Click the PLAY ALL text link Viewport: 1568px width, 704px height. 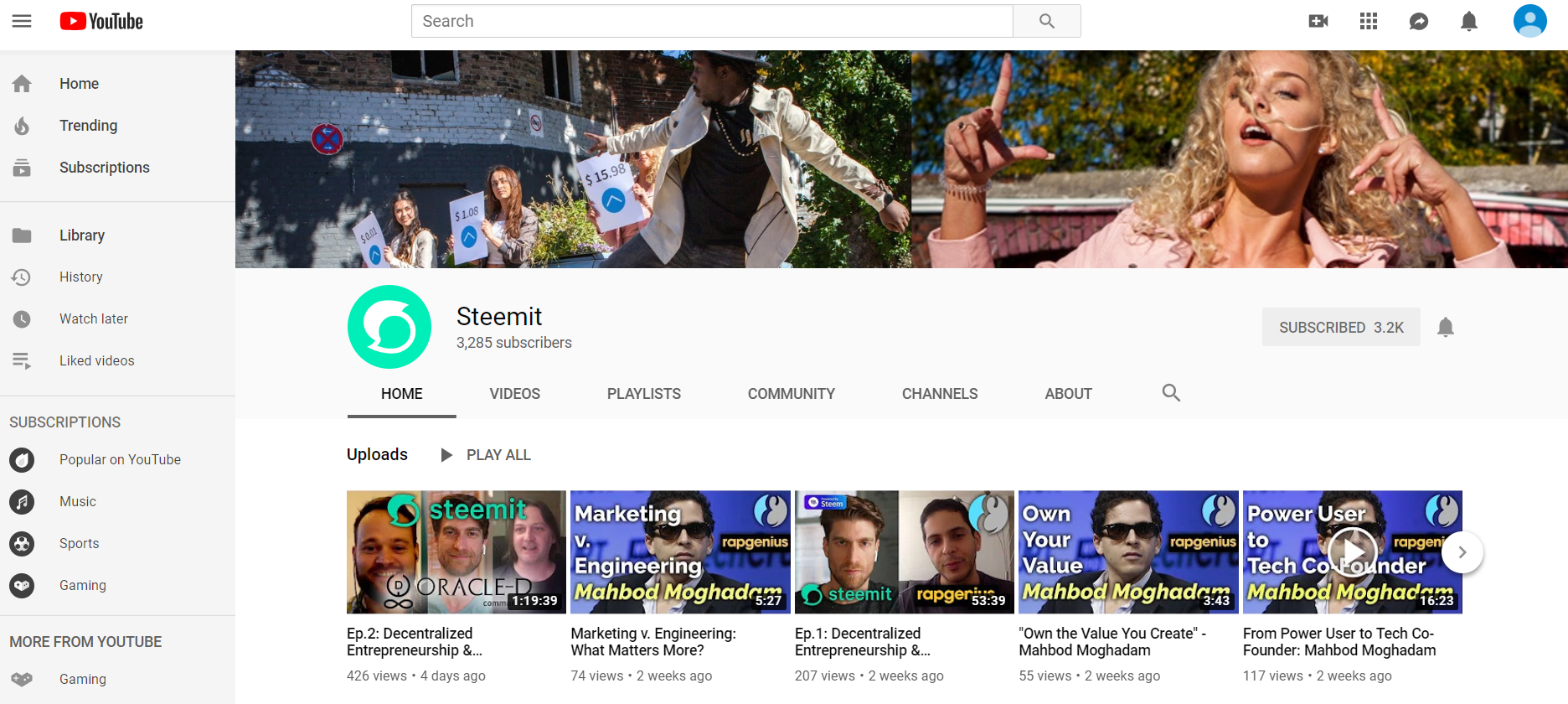(498, 455)
